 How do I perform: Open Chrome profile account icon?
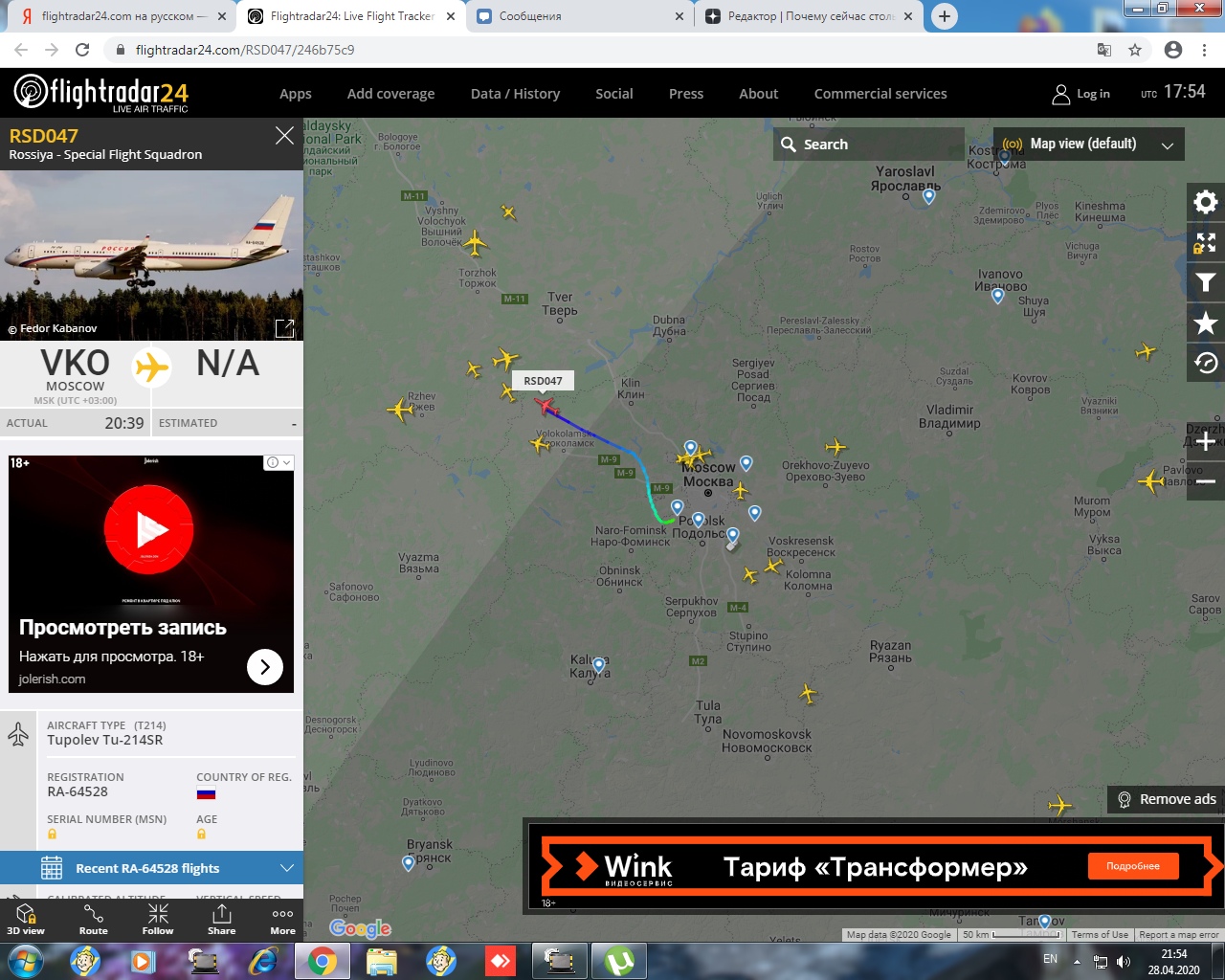(1173, 50)
